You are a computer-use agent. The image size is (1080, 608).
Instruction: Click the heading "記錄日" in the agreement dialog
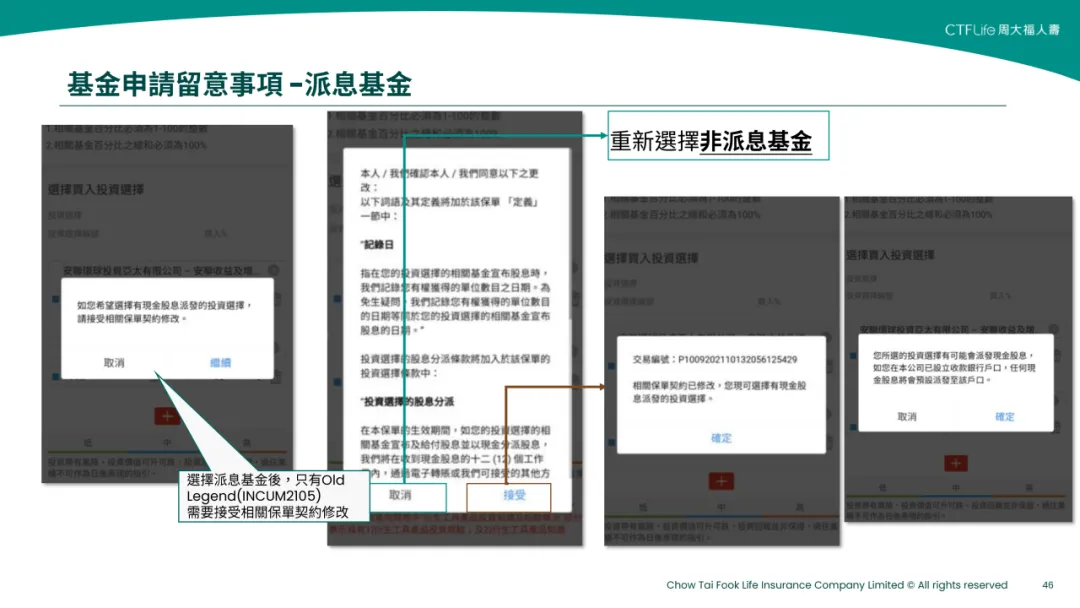[x=377, y=245]
